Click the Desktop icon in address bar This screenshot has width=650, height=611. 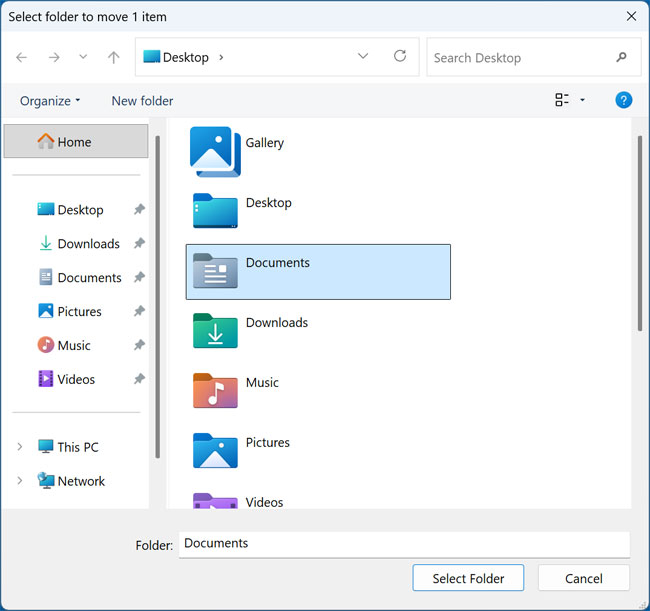152,56
